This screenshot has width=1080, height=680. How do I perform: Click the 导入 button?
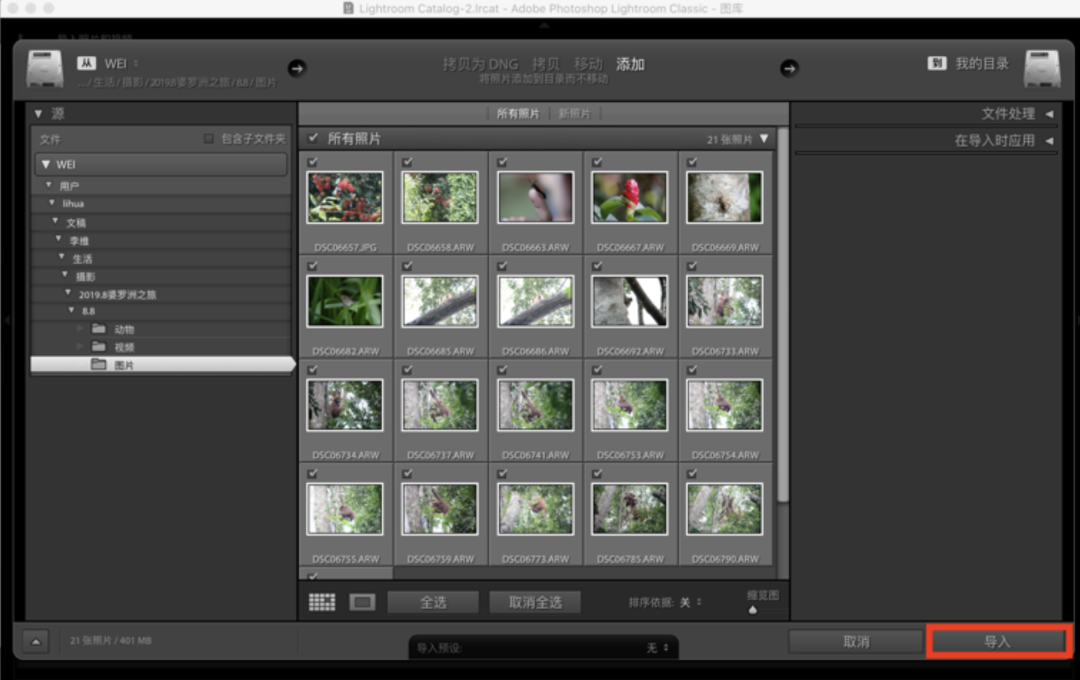[x=997, y=642]
